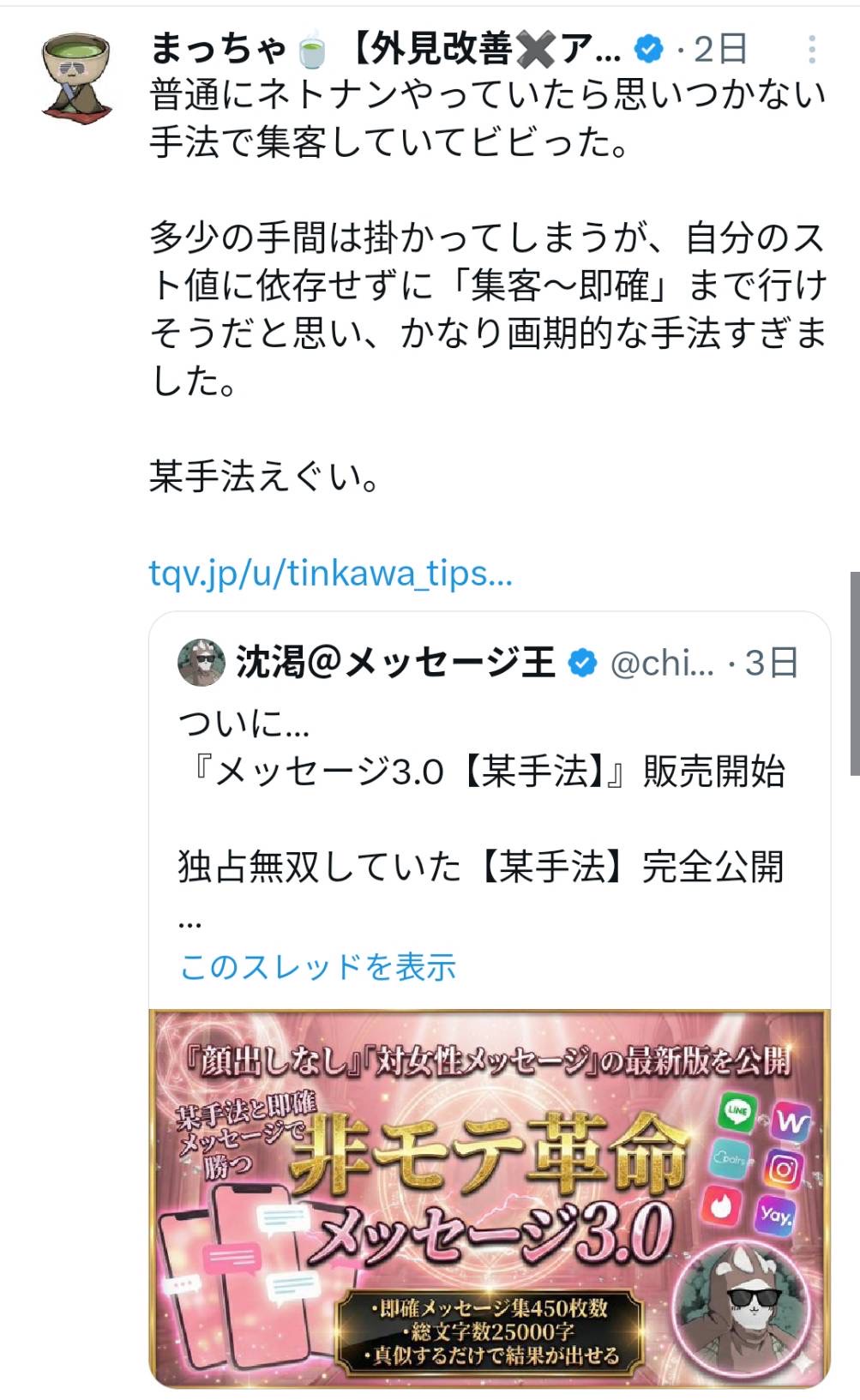The height and width of the screenshot is (1400, 860).
Task: Click the まっちゃ display name
Action: [216, 50]
